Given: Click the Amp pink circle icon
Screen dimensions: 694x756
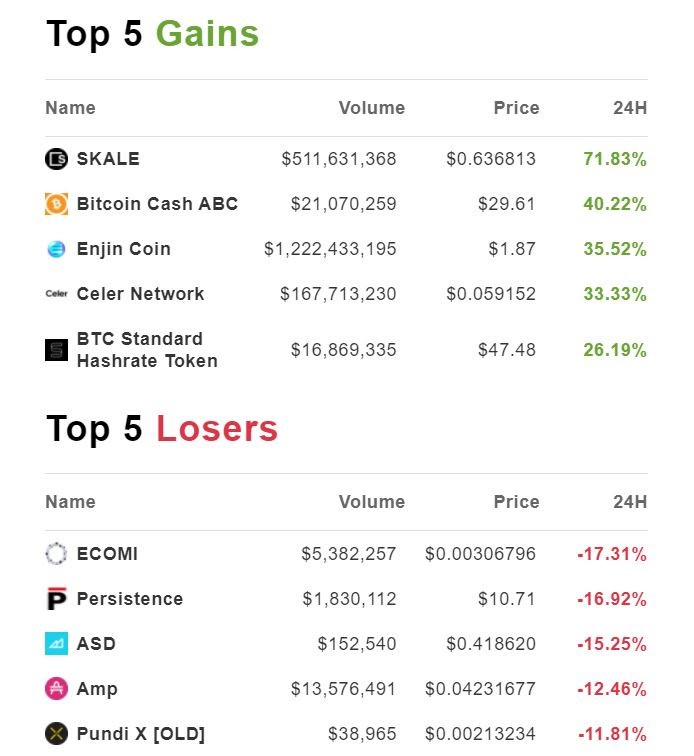Looking at the screenshot, I should [x=56, y=689].
